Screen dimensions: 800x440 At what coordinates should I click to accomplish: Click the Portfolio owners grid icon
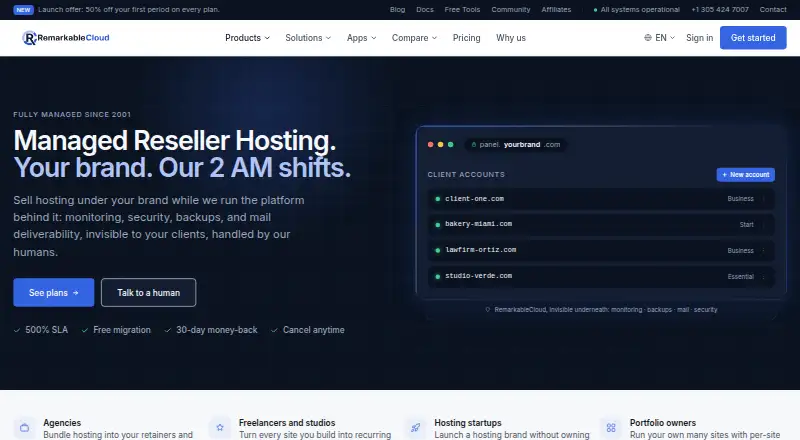tap(611, 428)
